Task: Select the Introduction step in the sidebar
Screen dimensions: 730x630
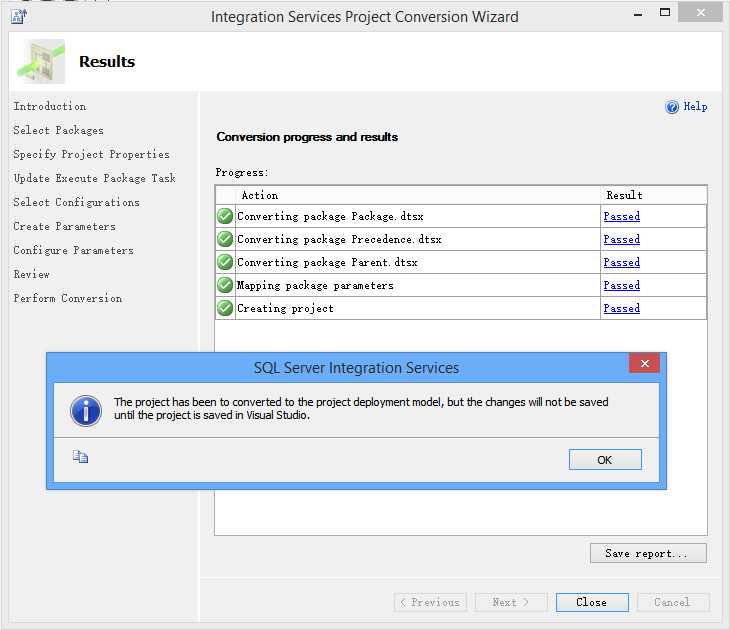Action: [50, 106]
